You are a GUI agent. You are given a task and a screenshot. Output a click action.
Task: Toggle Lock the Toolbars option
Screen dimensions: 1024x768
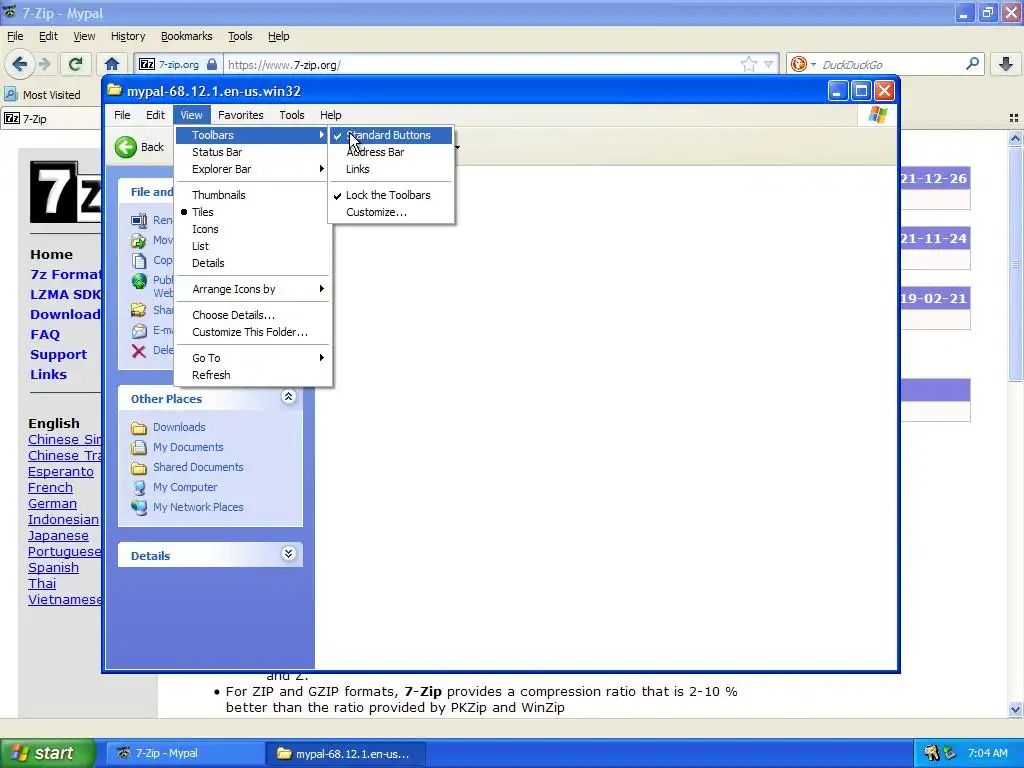[391, 195]
